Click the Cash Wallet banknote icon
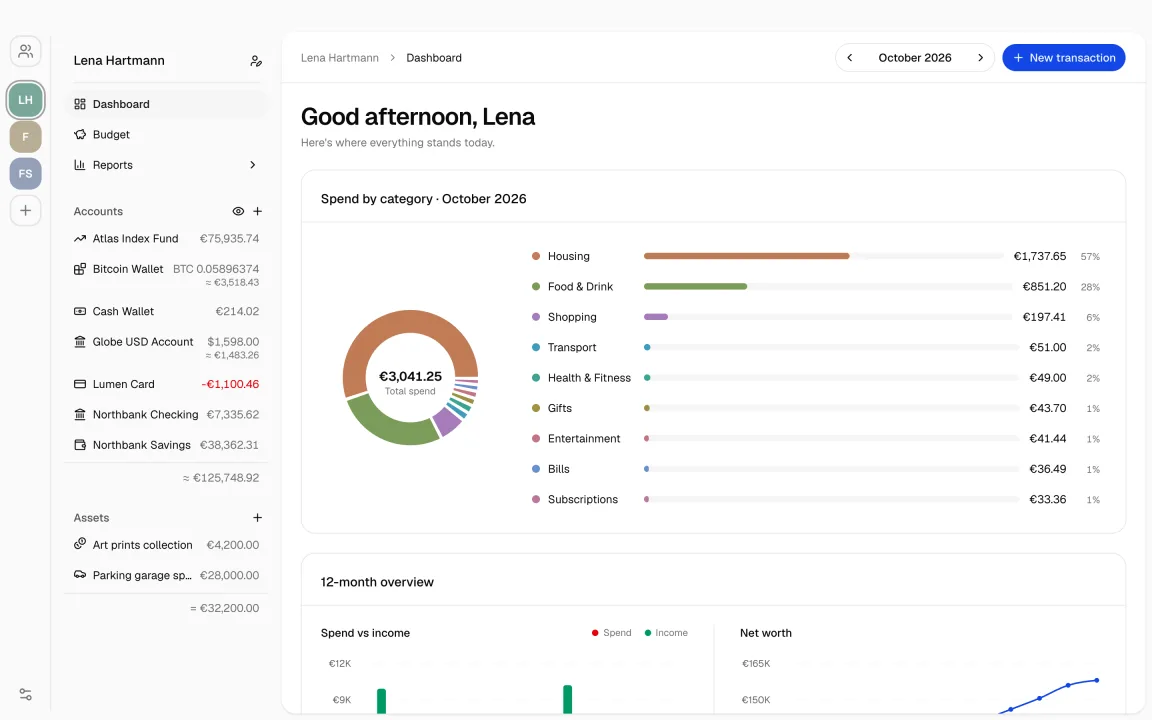 [80, 312]
